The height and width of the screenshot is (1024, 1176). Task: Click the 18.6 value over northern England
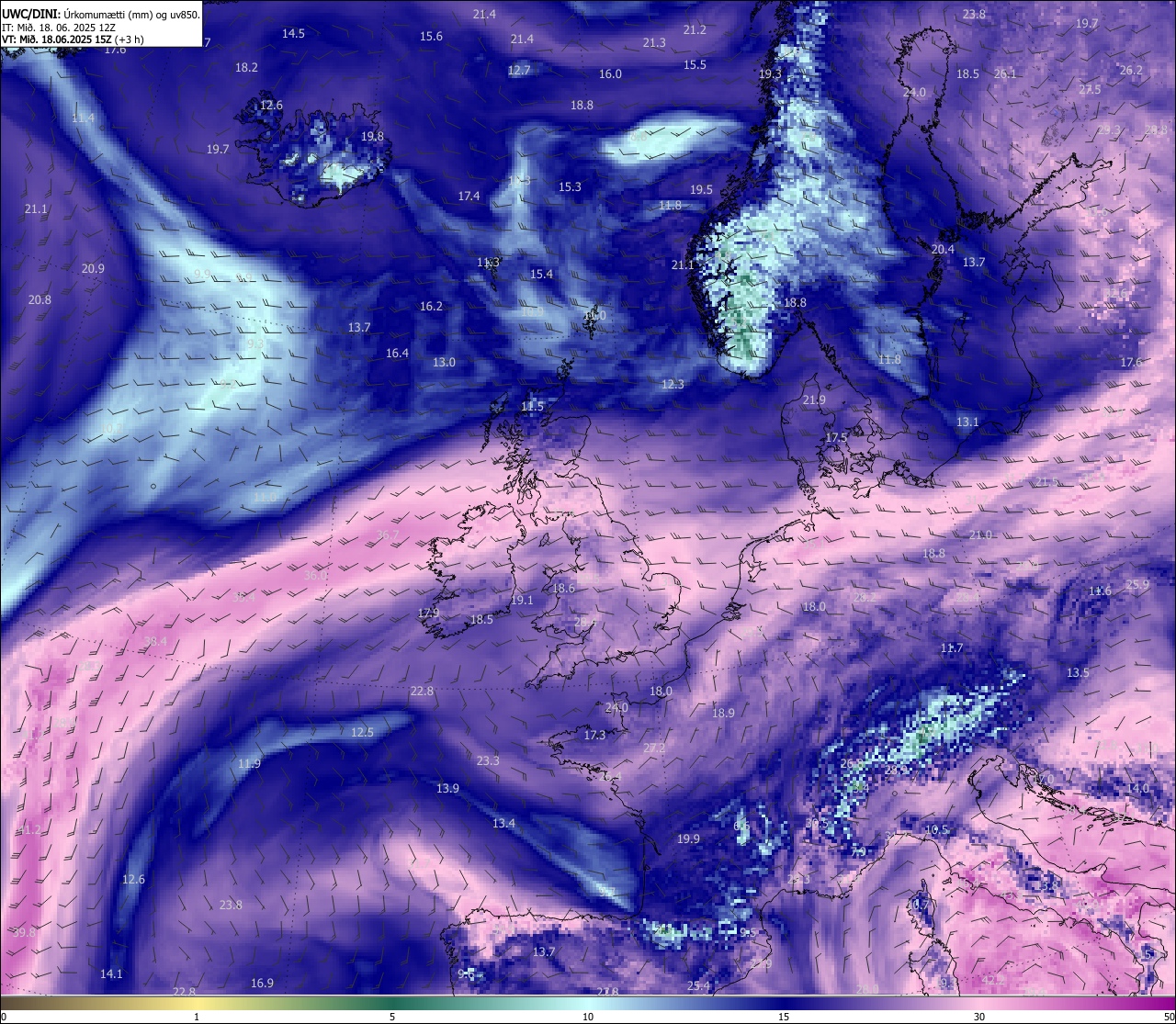pos(563,589)
